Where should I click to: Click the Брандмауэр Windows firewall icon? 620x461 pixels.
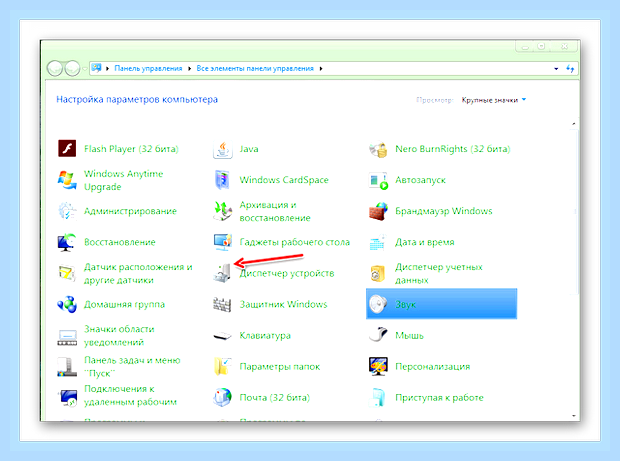point(378,211)
